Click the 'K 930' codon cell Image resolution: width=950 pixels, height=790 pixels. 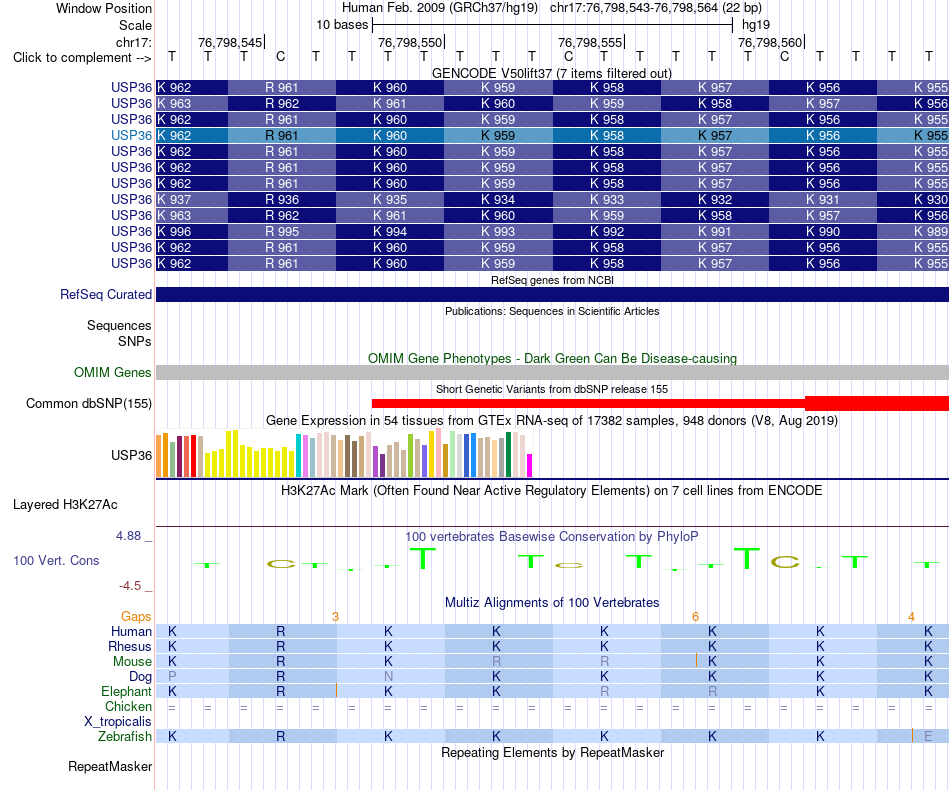coord(913,199)
